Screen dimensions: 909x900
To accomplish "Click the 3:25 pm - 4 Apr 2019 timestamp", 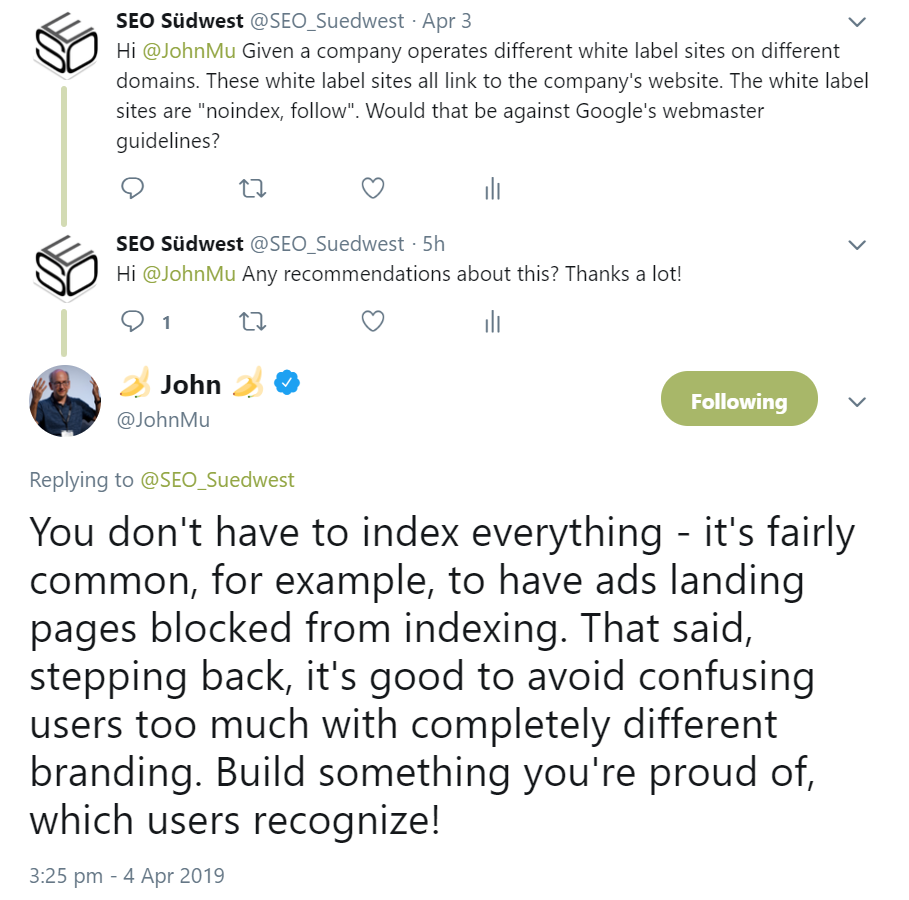I will (127, 876).
